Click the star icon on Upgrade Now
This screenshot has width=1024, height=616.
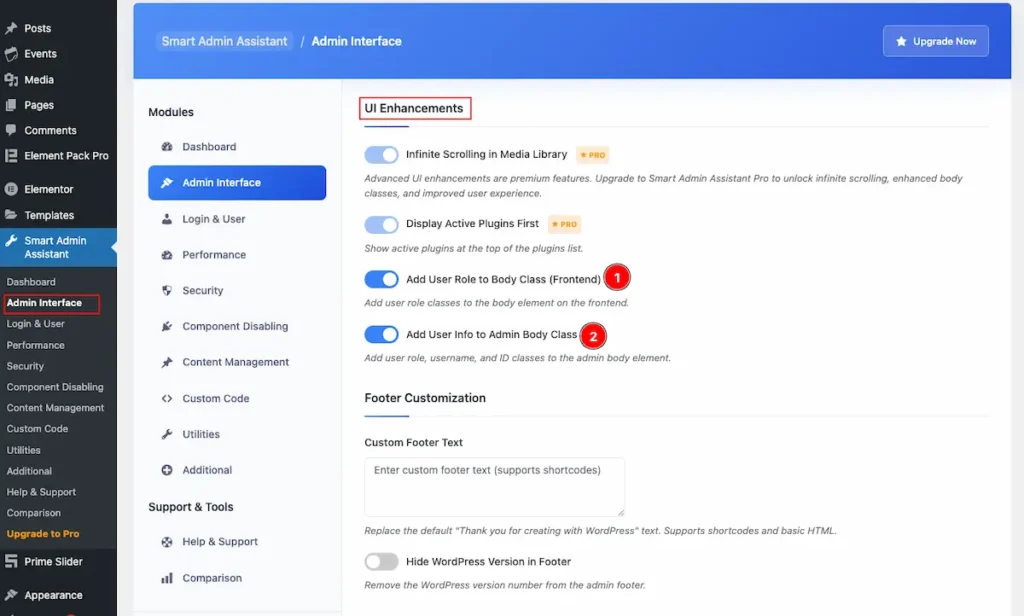pos(901,41)
